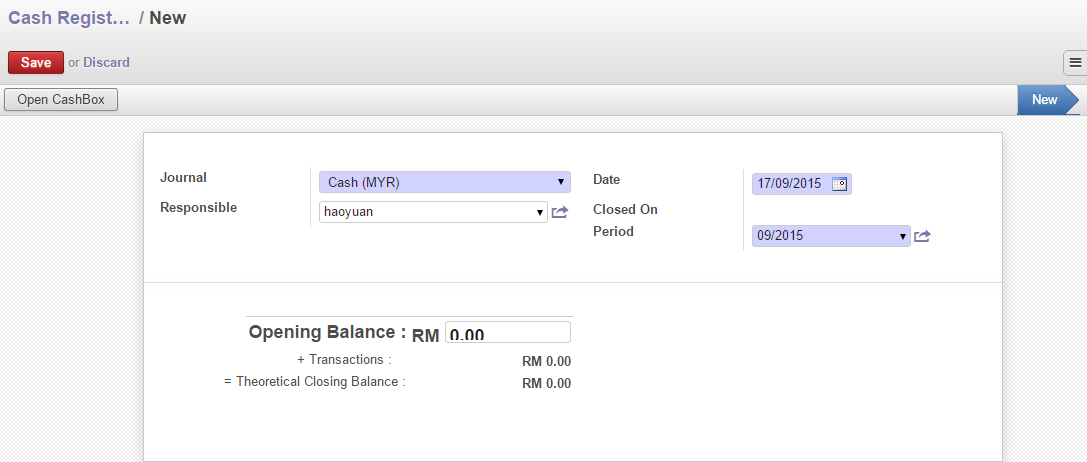1087x462 pixels.
Task: Click the Closed On label
Action: 625,209
